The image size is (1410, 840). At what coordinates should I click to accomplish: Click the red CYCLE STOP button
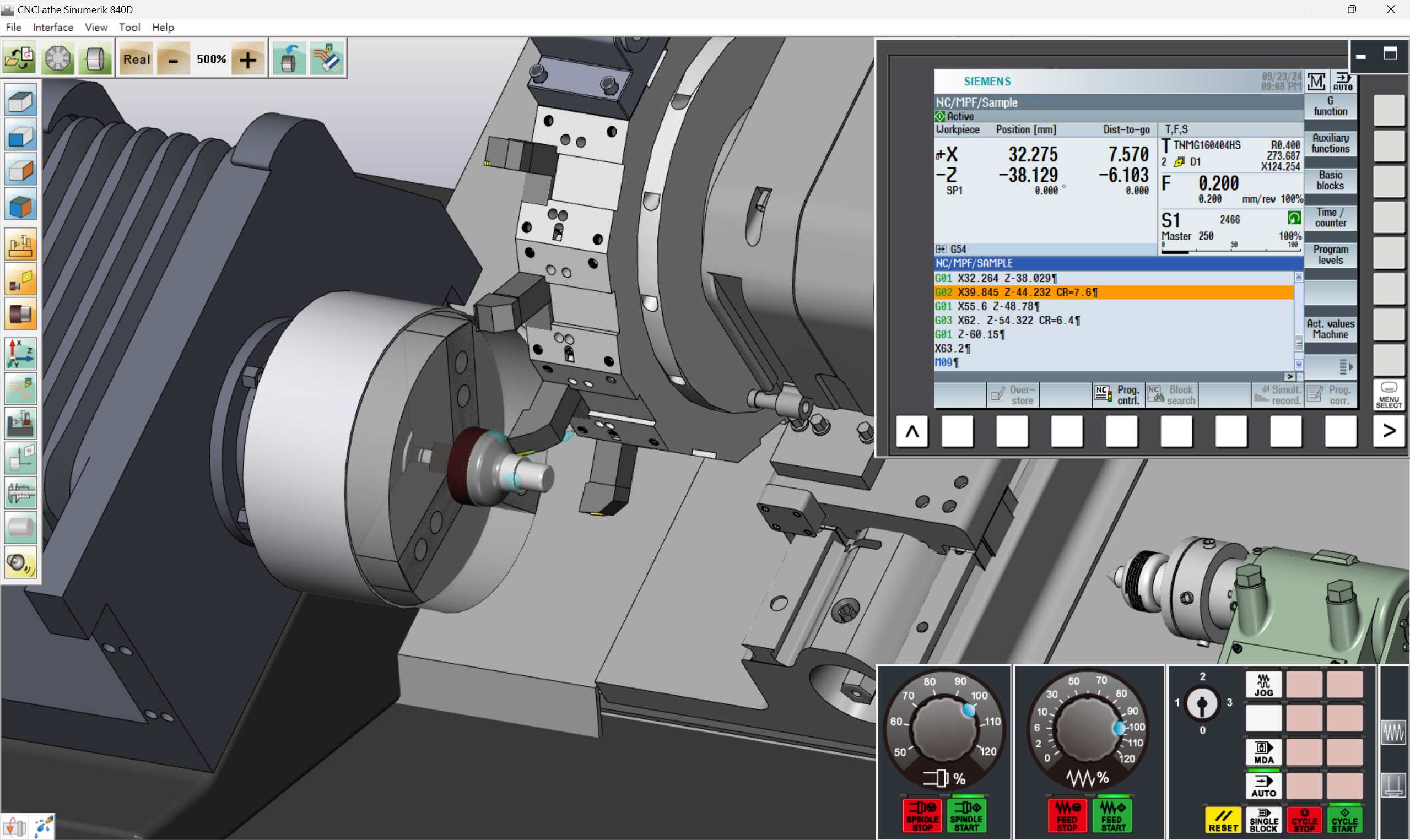click(x=1304, y=820)
